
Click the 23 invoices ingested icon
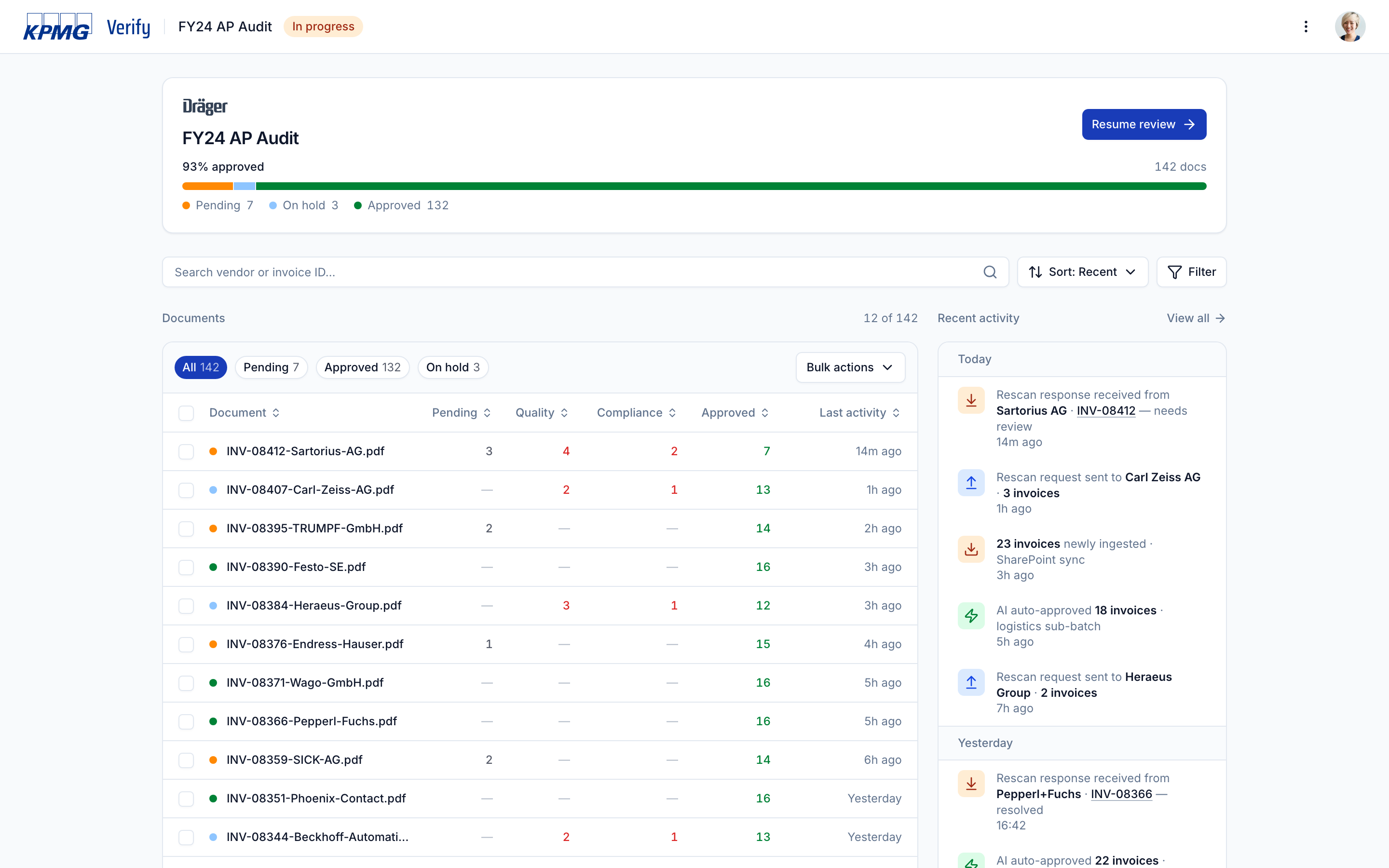(971, 549)
